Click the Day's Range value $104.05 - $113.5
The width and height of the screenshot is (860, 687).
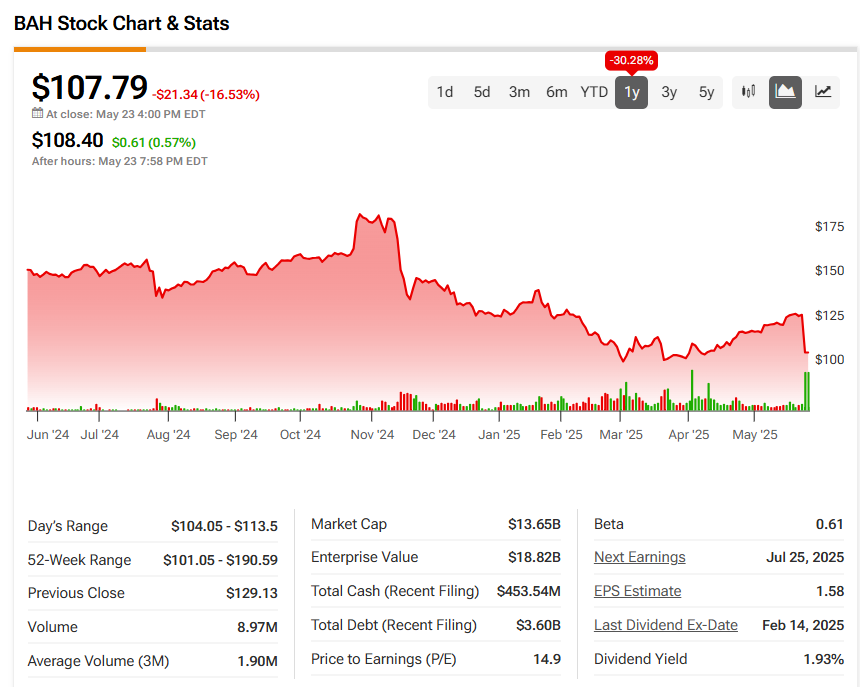coord(224,526)
